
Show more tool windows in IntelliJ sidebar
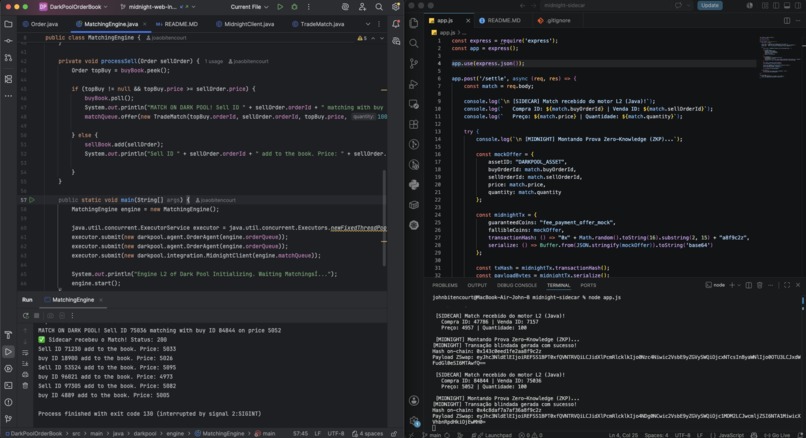click(8, 96)
